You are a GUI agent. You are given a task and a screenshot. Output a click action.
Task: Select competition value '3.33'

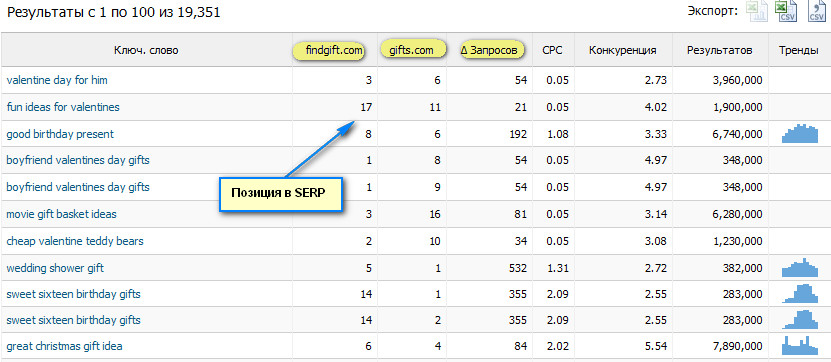coord(656,134)
